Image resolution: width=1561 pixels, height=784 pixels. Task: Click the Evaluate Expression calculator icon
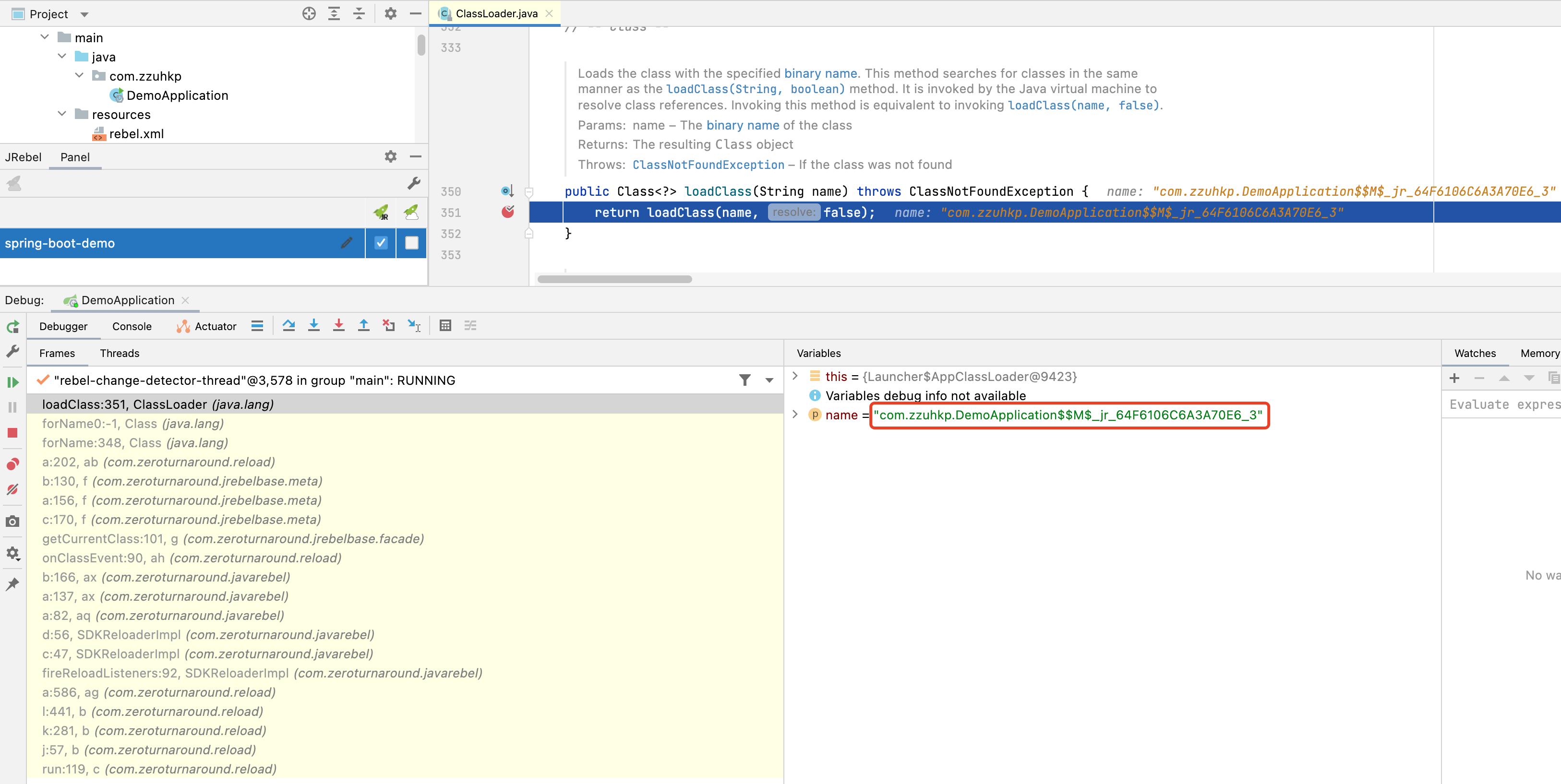pos(445,325)
